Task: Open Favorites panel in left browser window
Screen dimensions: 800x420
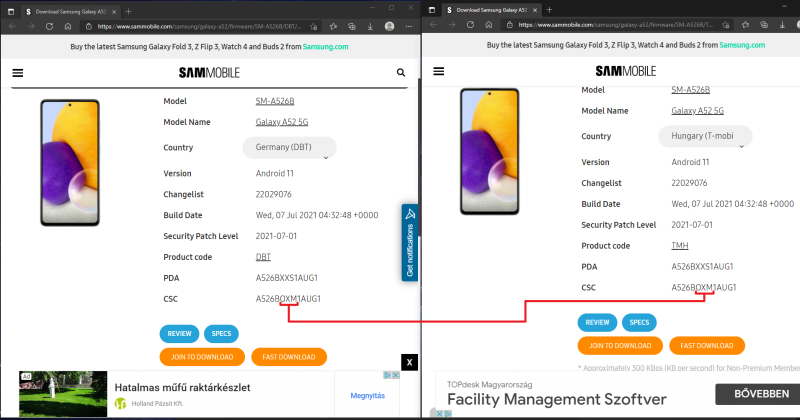Action: (333, 27)
